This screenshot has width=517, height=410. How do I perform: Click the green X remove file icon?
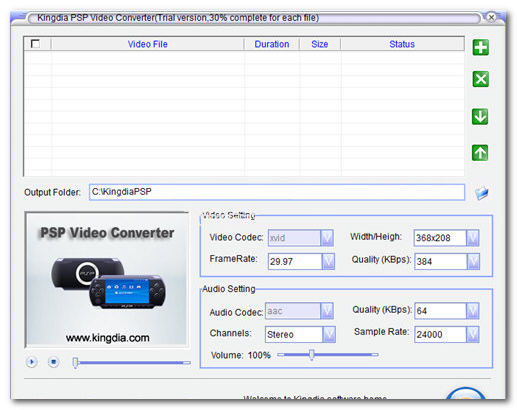480,79
